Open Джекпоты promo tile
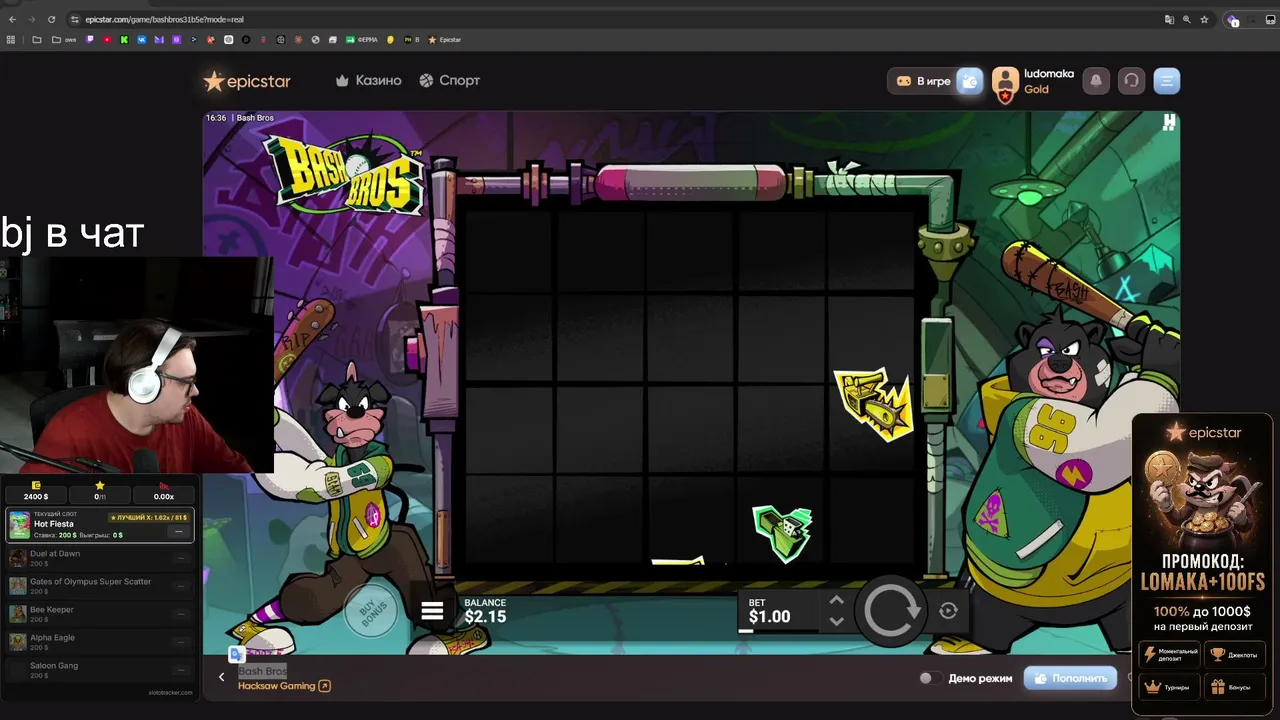Viewport: 1280px width, 720px height. [1234, 655]
